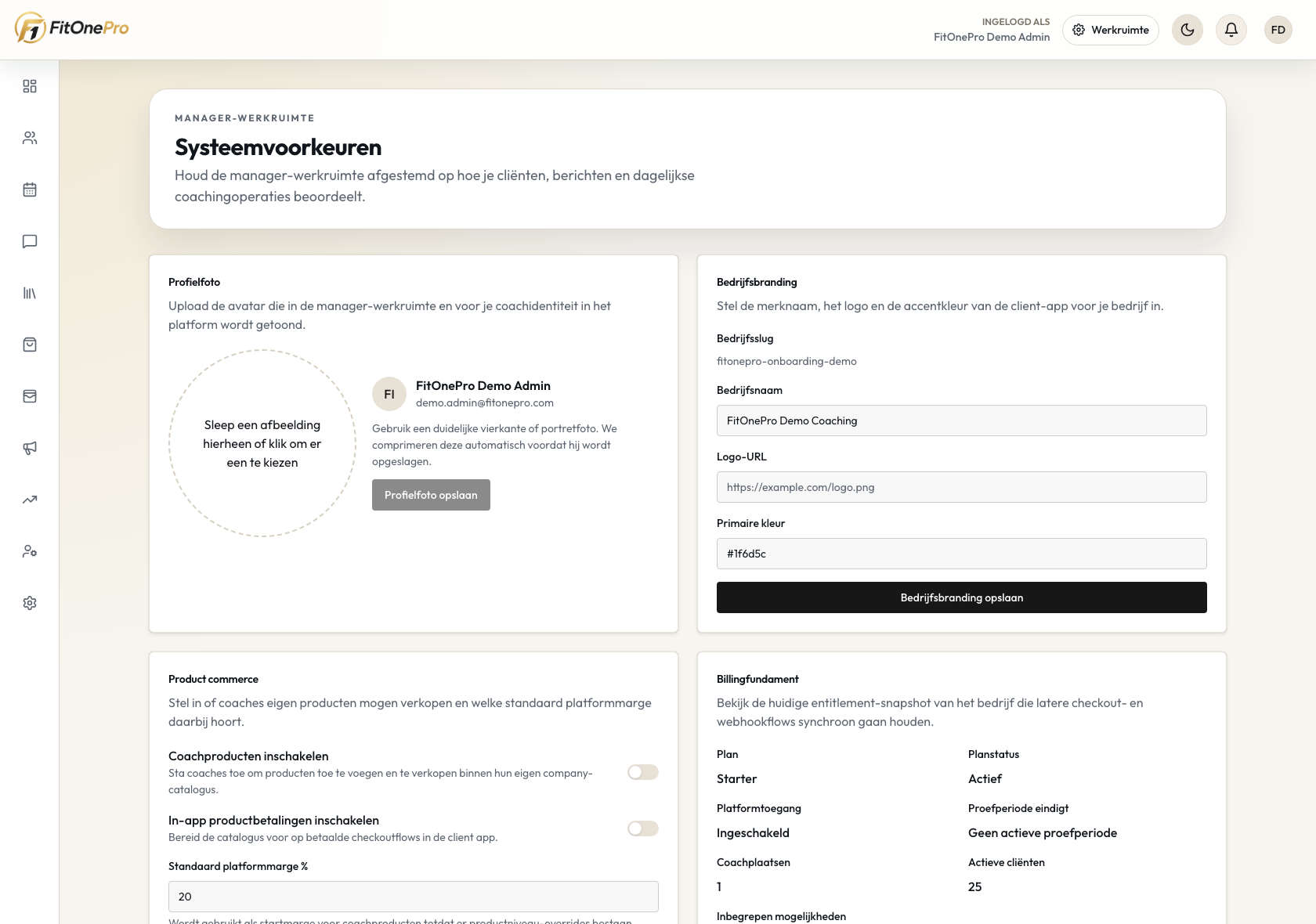The width and height of the screenshot is (1316, 924).
Task: Click FitOnePro Demo Admin header name
Action: click(x=992, y=37)
